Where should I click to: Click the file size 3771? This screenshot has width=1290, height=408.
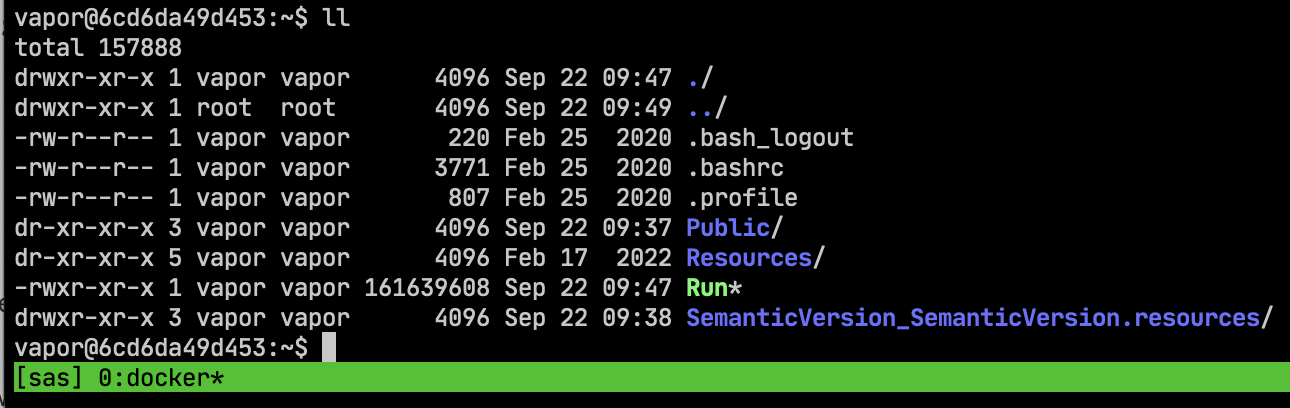462,167
